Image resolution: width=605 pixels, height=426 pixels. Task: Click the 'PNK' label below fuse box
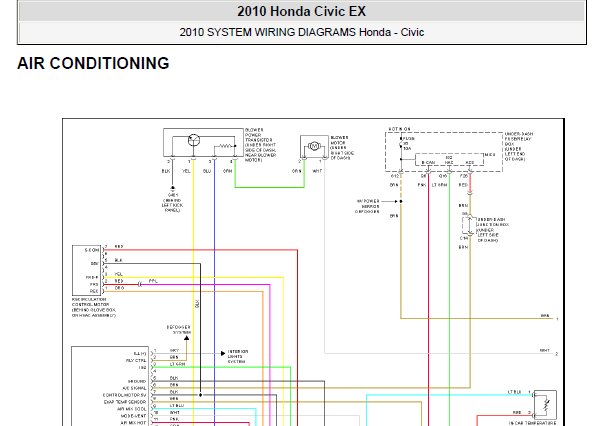click(x=422, y=185)
